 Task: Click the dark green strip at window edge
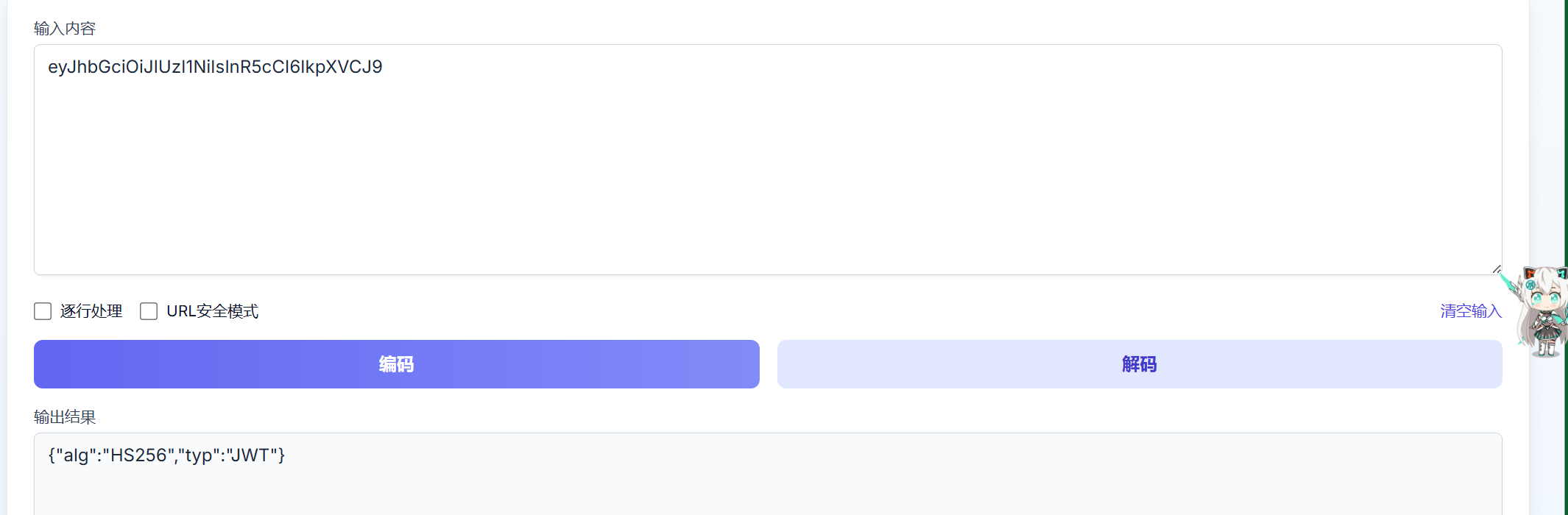(1566, 147)
